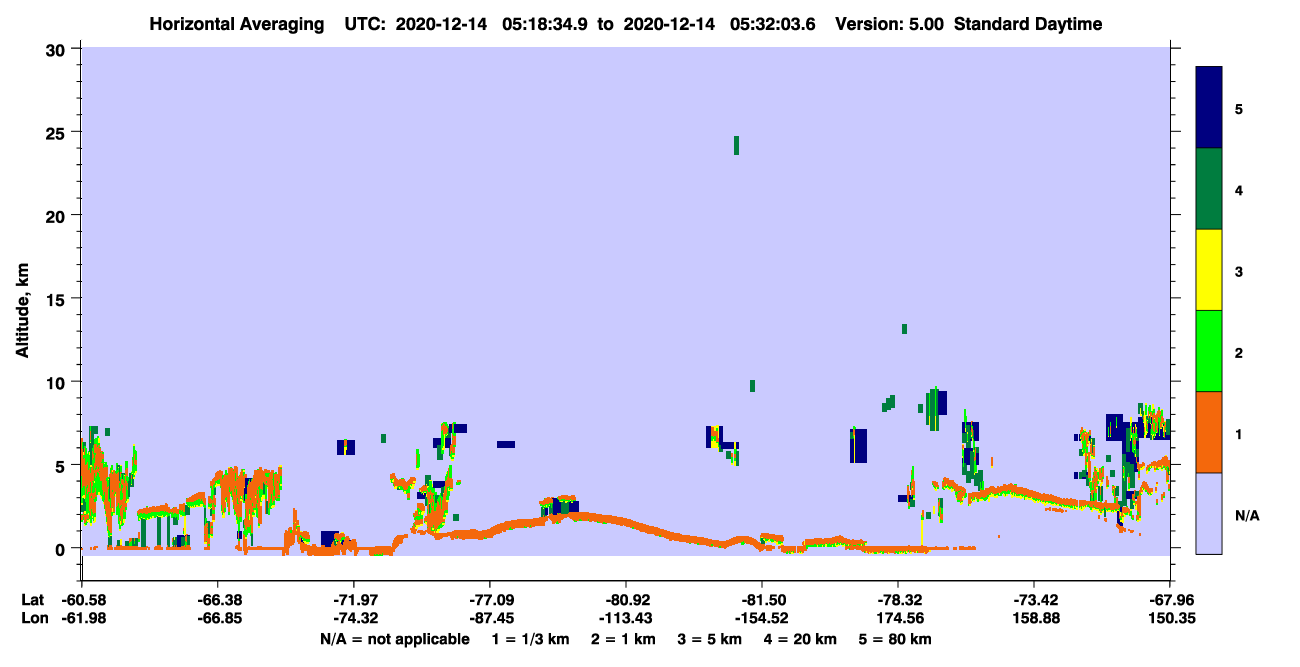Click the 'Version: 5.00' text
The height and width of the screenshot is (667, 1300).
pyautogui.click(x=890, y=24)
